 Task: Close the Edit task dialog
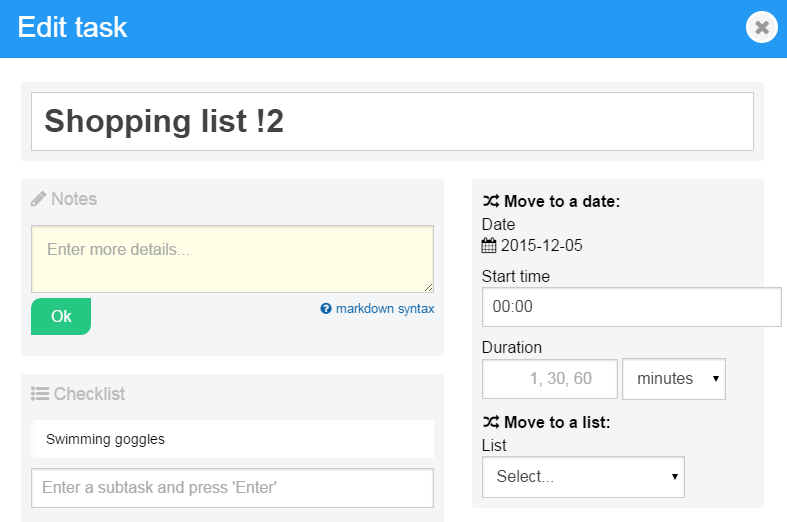coord(762,27)
